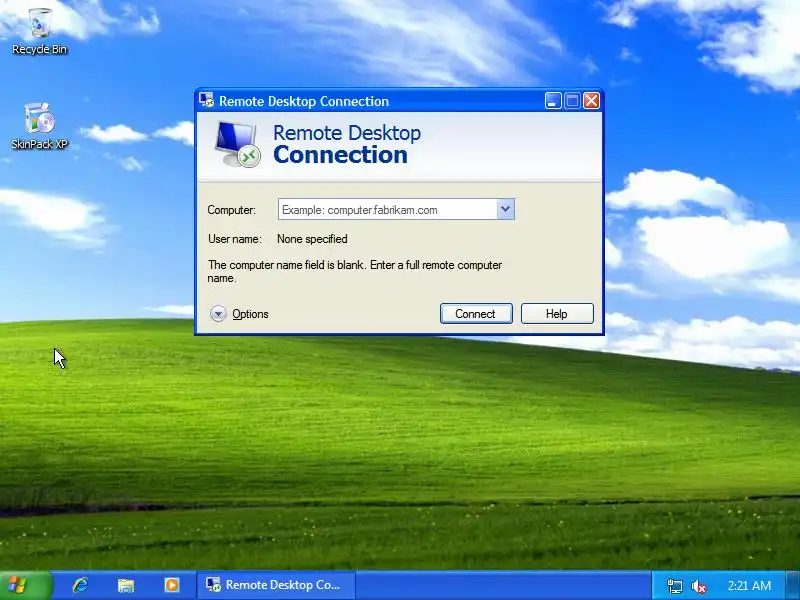
Task: Open the Start menu
Action: point(26,585)
